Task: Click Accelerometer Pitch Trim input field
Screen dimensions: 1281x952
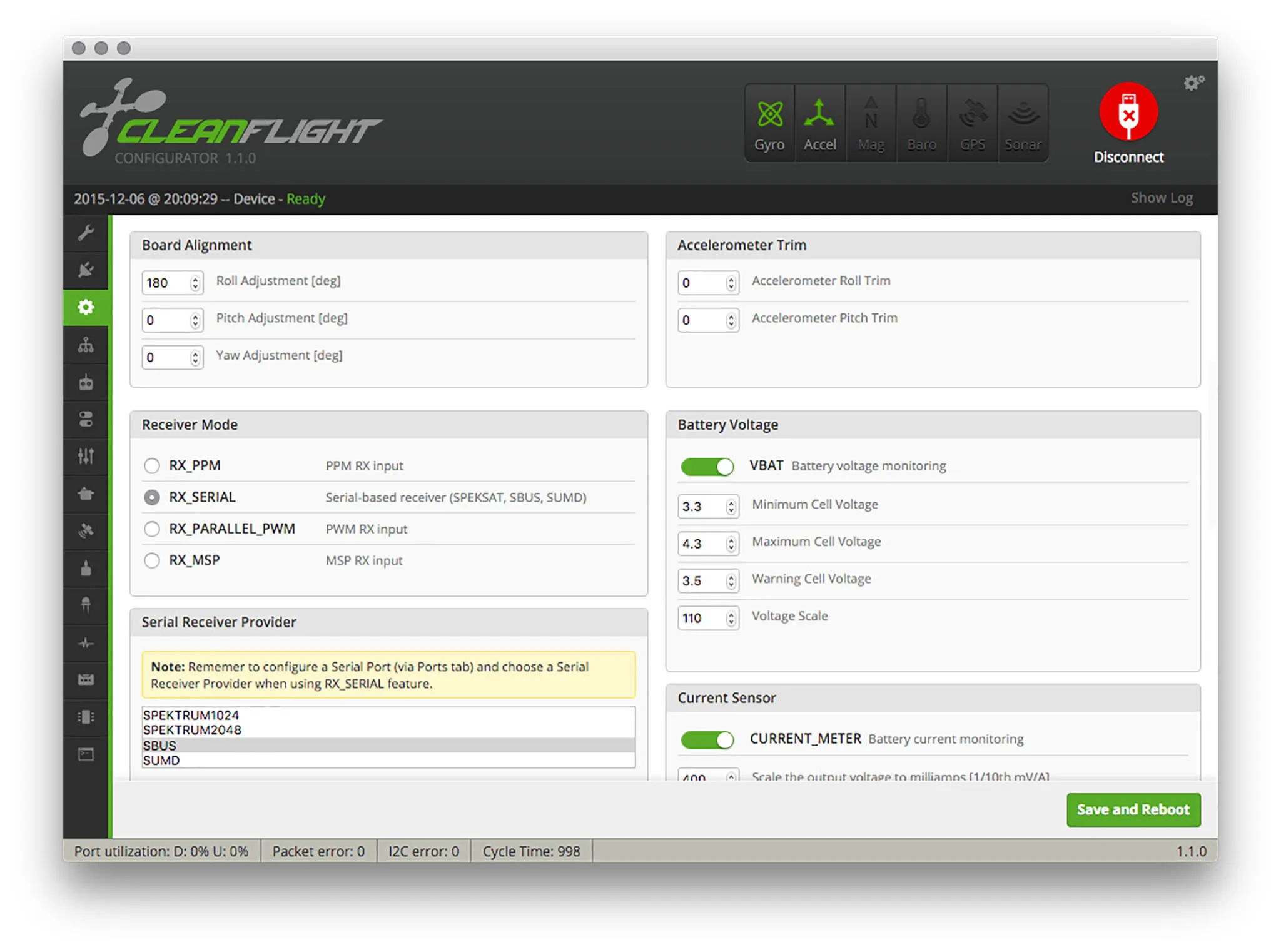Action: point(702,320)
